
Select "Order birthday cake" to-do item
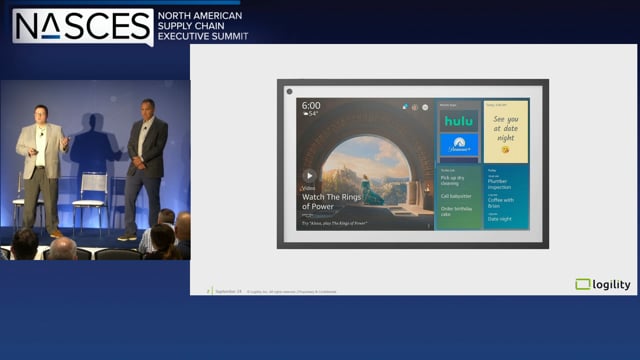(456, 211)
